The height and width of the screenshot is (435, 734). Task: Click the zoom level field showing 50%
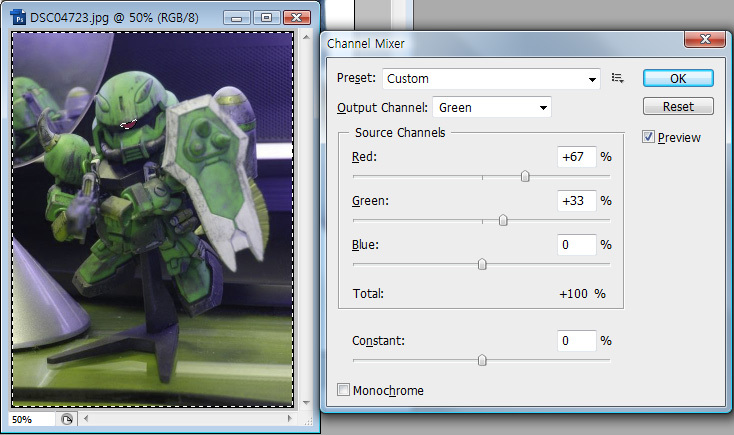pyautogui.click(x=31, y=419)
